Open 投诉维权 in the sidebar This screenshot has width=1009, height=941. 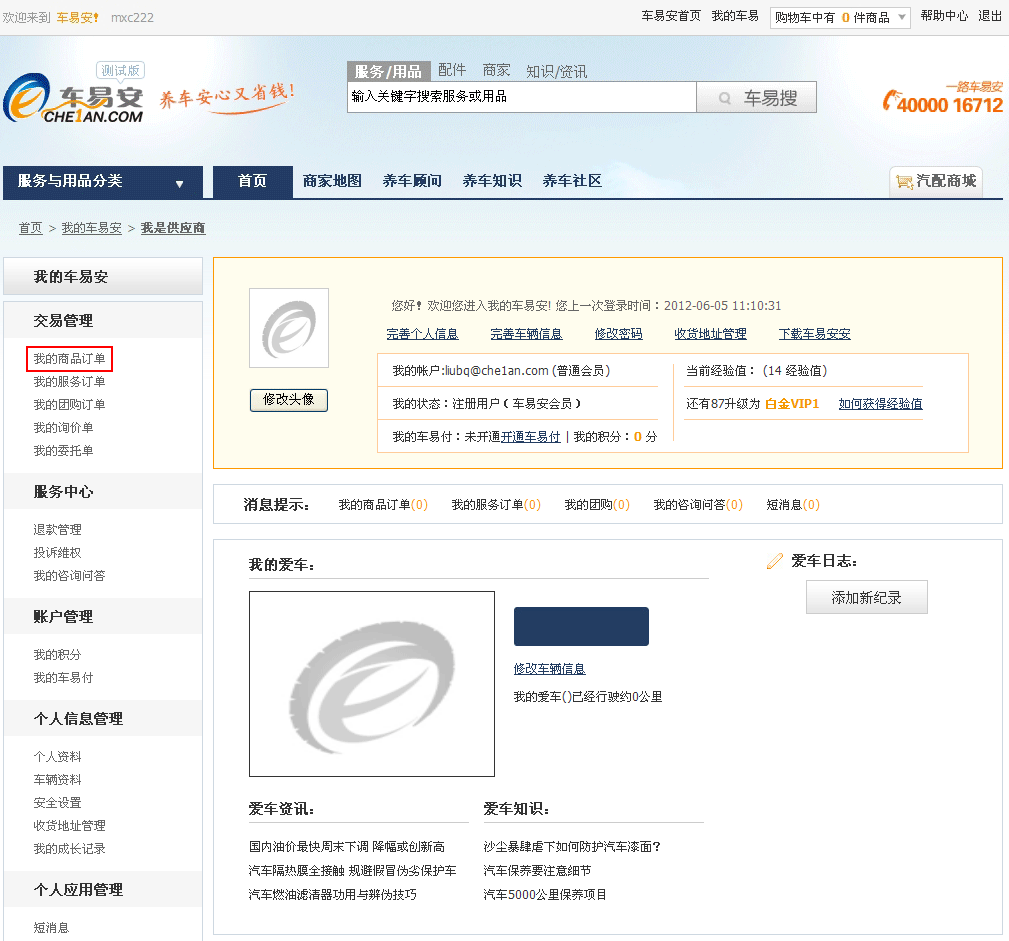click(57, 553)
